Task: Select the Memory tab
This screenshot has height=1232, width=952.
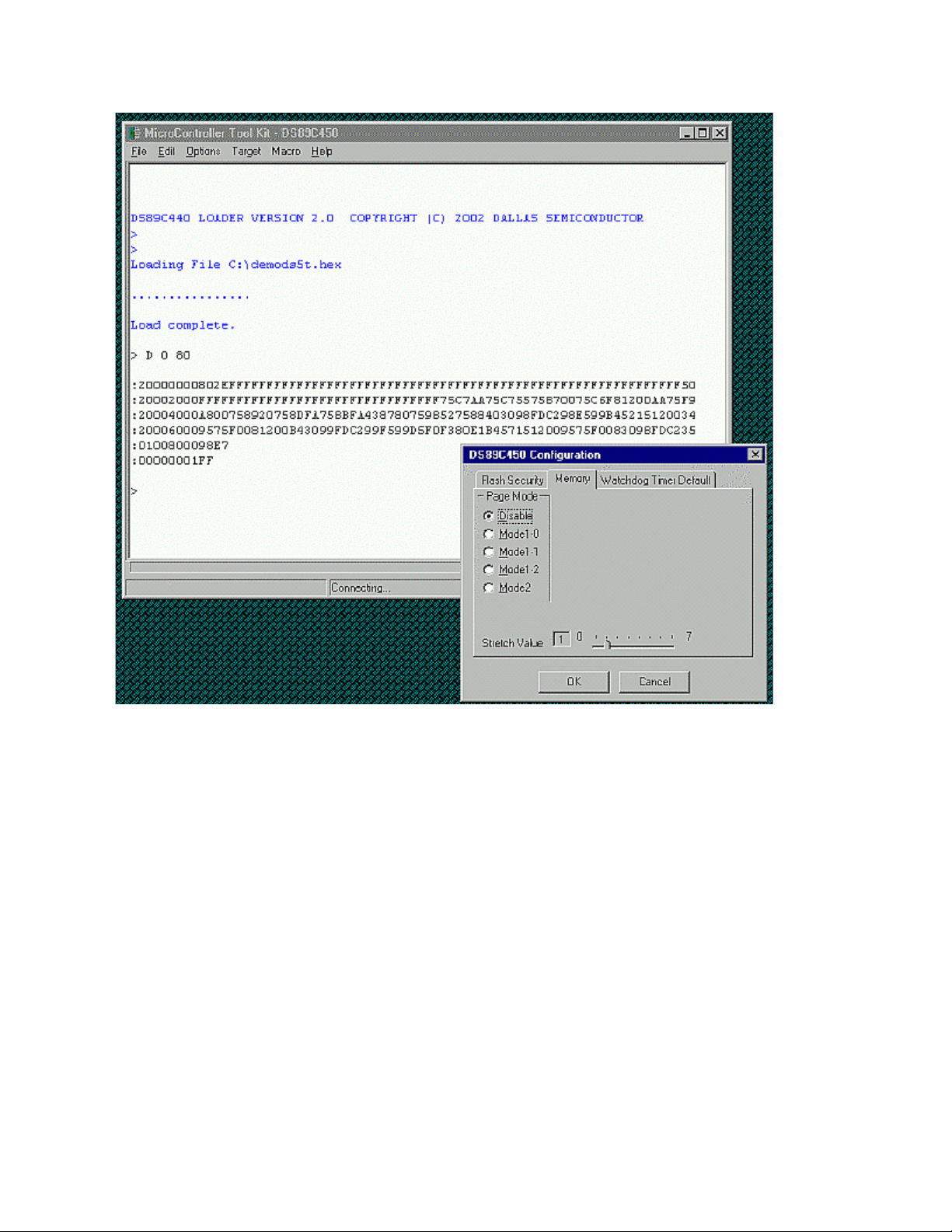Action: [x=573, y=479]
